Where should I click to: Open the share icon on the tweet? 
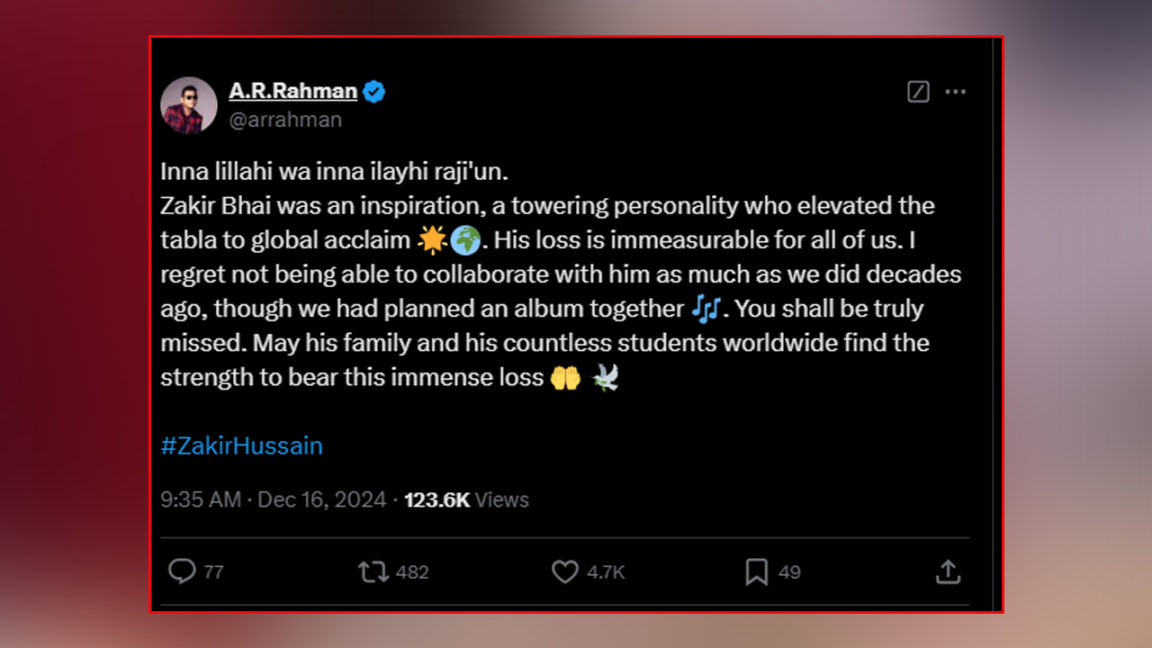coord(948,571)
